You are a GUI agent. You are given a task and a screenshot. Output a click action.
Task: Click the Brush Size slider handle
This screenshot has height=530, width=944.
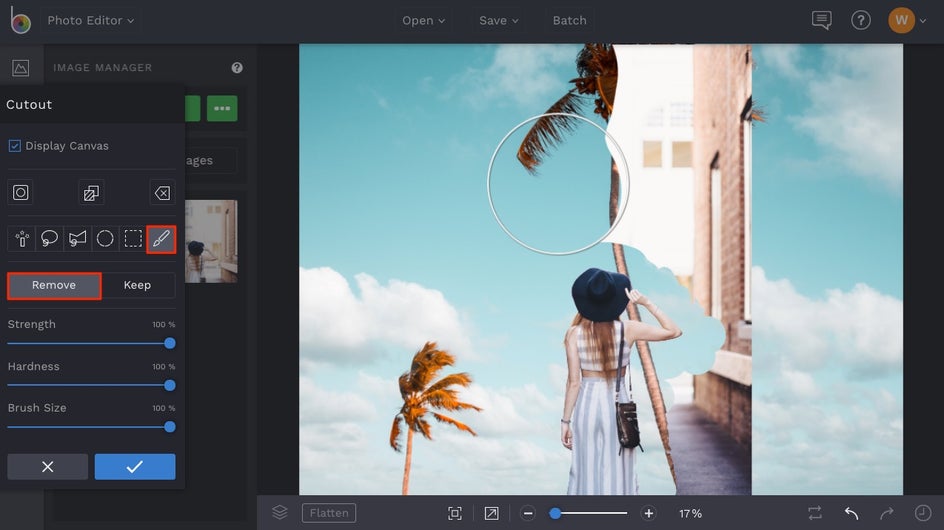(x=170, y=427)
